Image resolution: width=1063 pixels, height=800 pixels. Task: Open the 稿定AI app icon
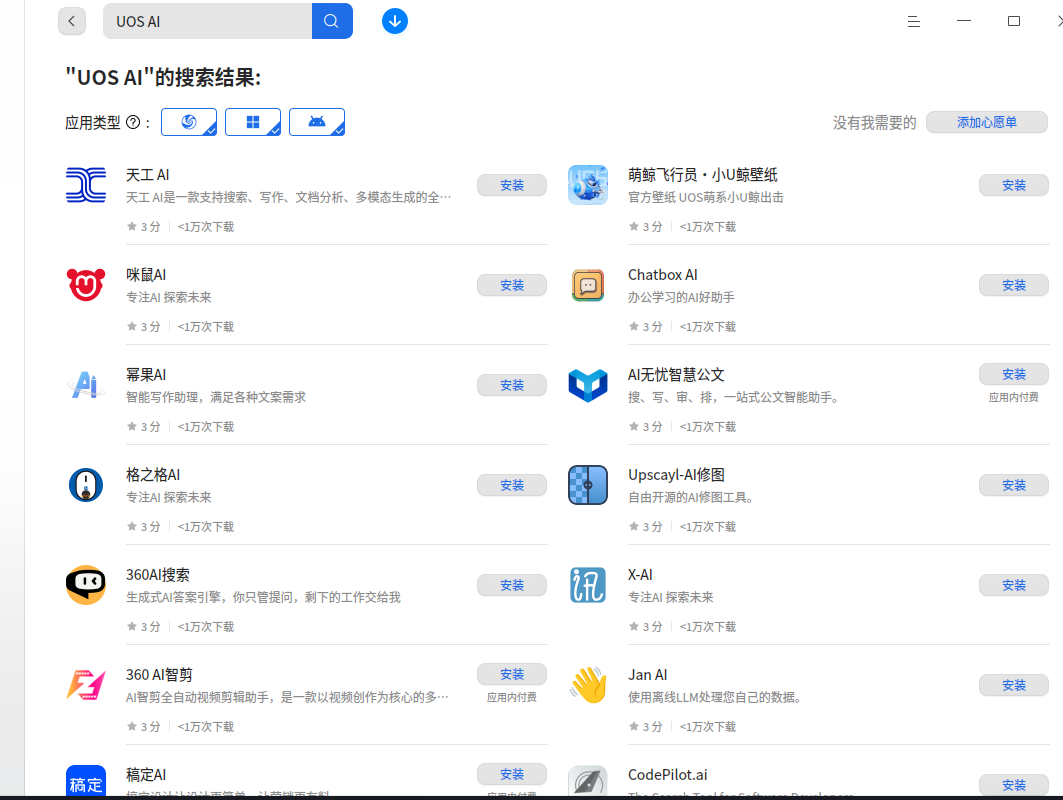click(86, 781)
